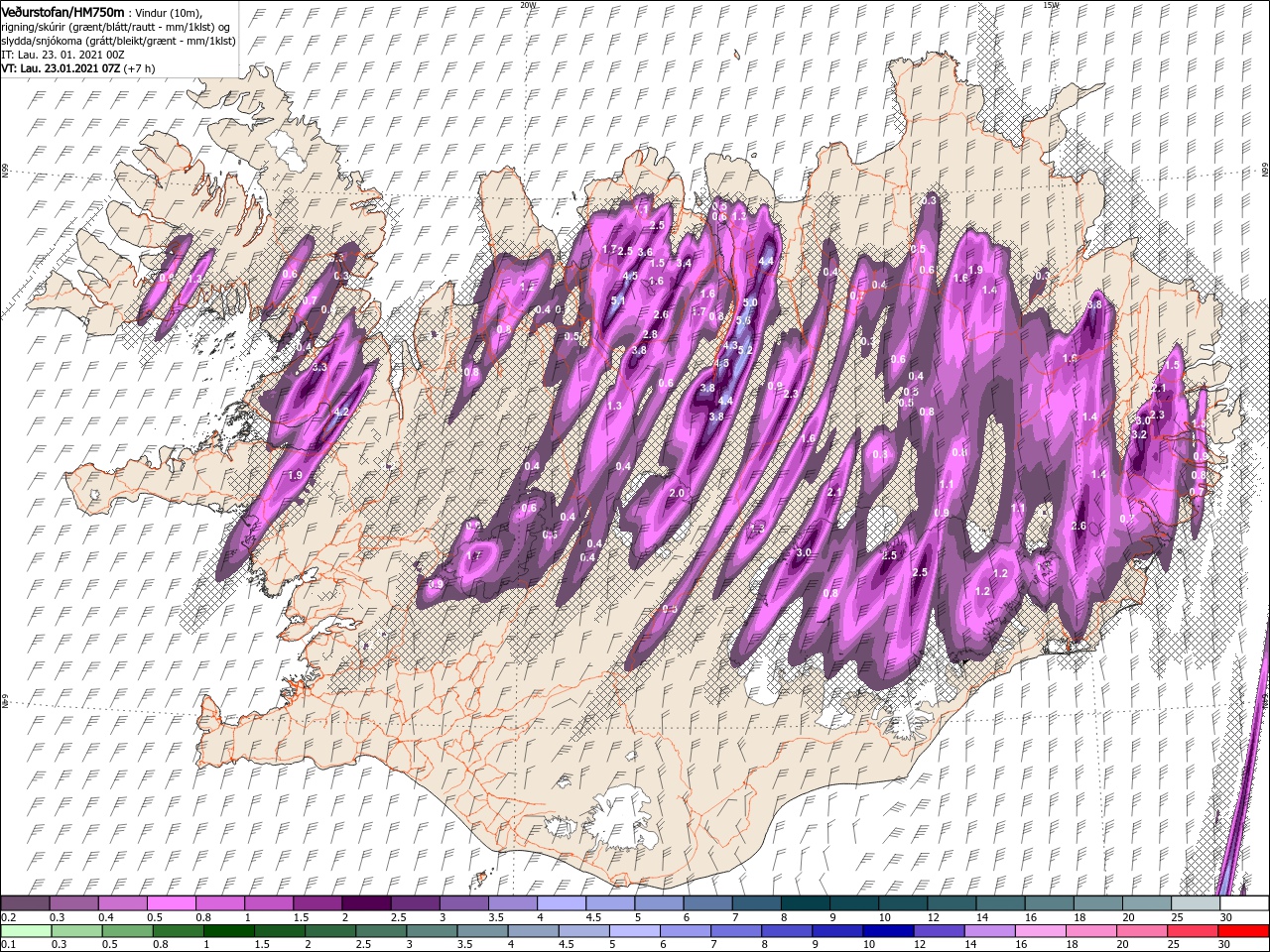Click the 4.2 value in western Iceland
The height and width of the screenshot is (952, 1270).
(341, 412)
